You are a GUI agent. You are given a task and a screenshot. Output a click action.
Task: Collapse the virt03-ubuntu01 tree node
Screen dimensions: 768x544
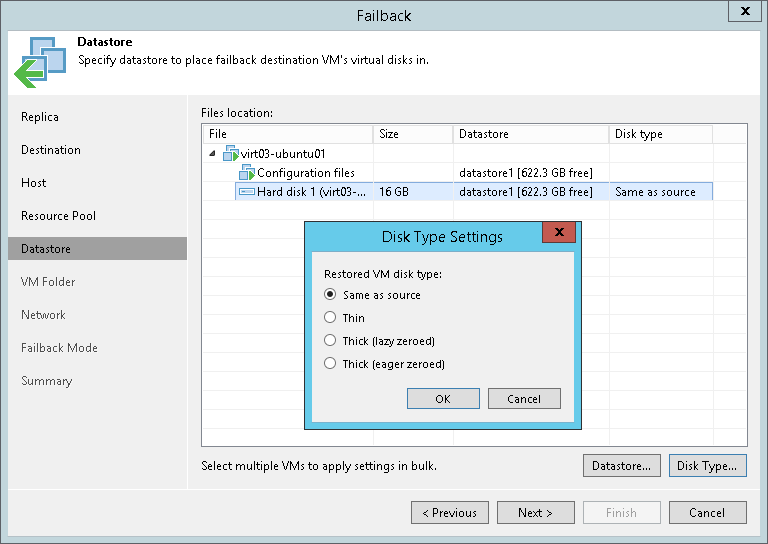tap(212, 153)
